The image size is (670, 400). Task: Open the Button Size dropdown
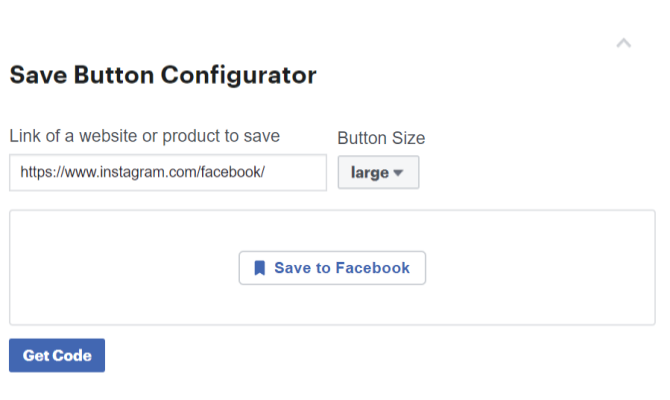click(378, 172)
